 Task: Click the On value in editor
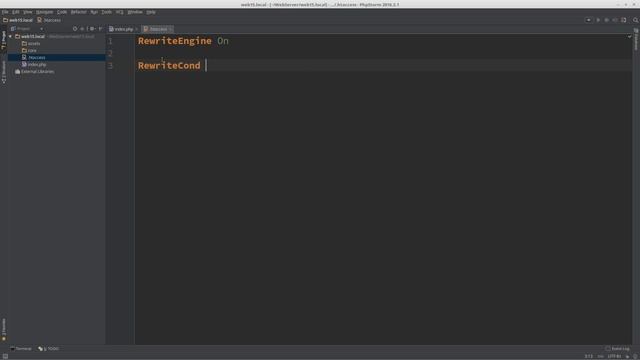[223, 41]
